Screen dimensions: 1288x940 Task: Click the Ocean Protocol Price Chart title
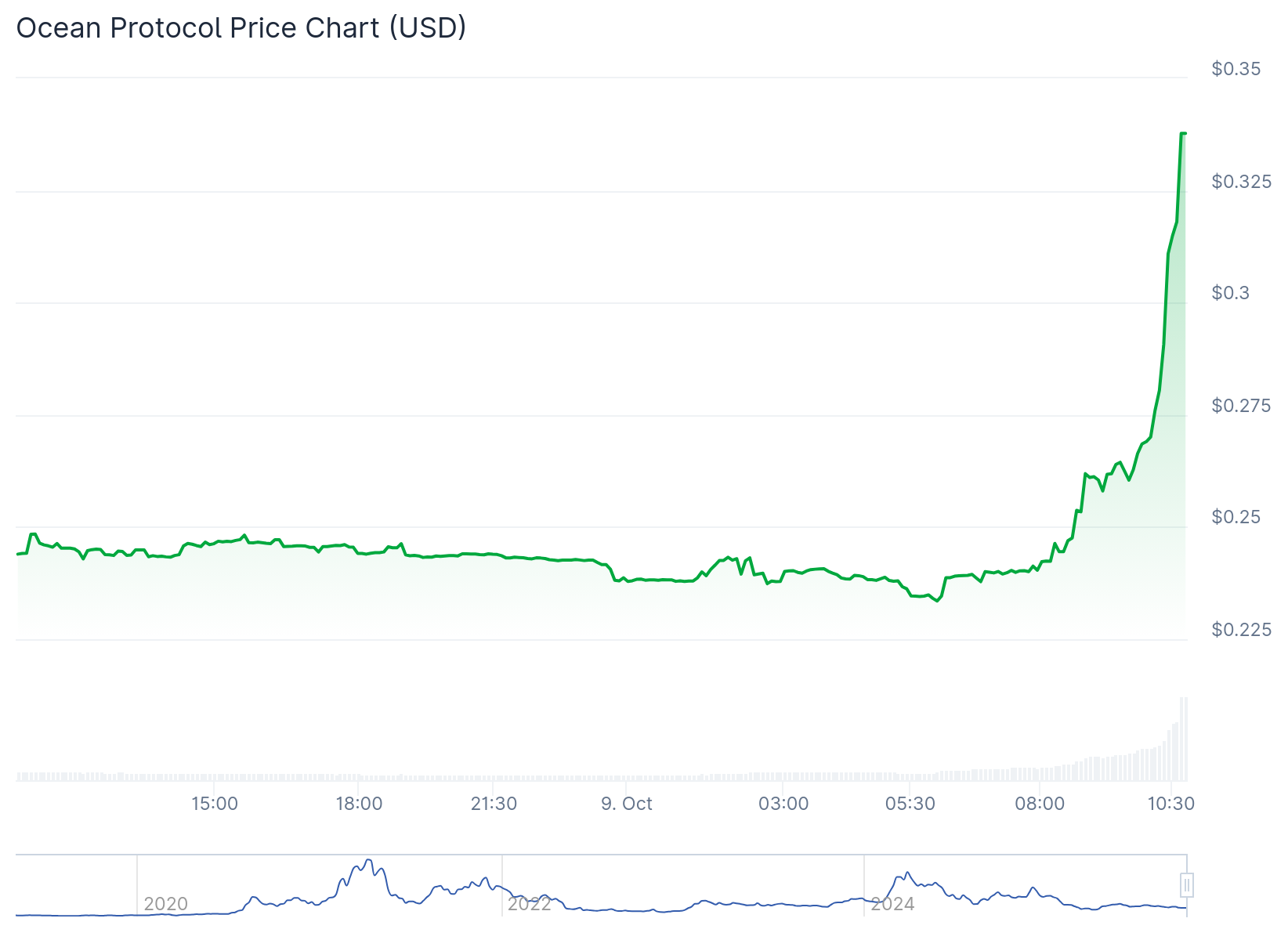(241, 28)
